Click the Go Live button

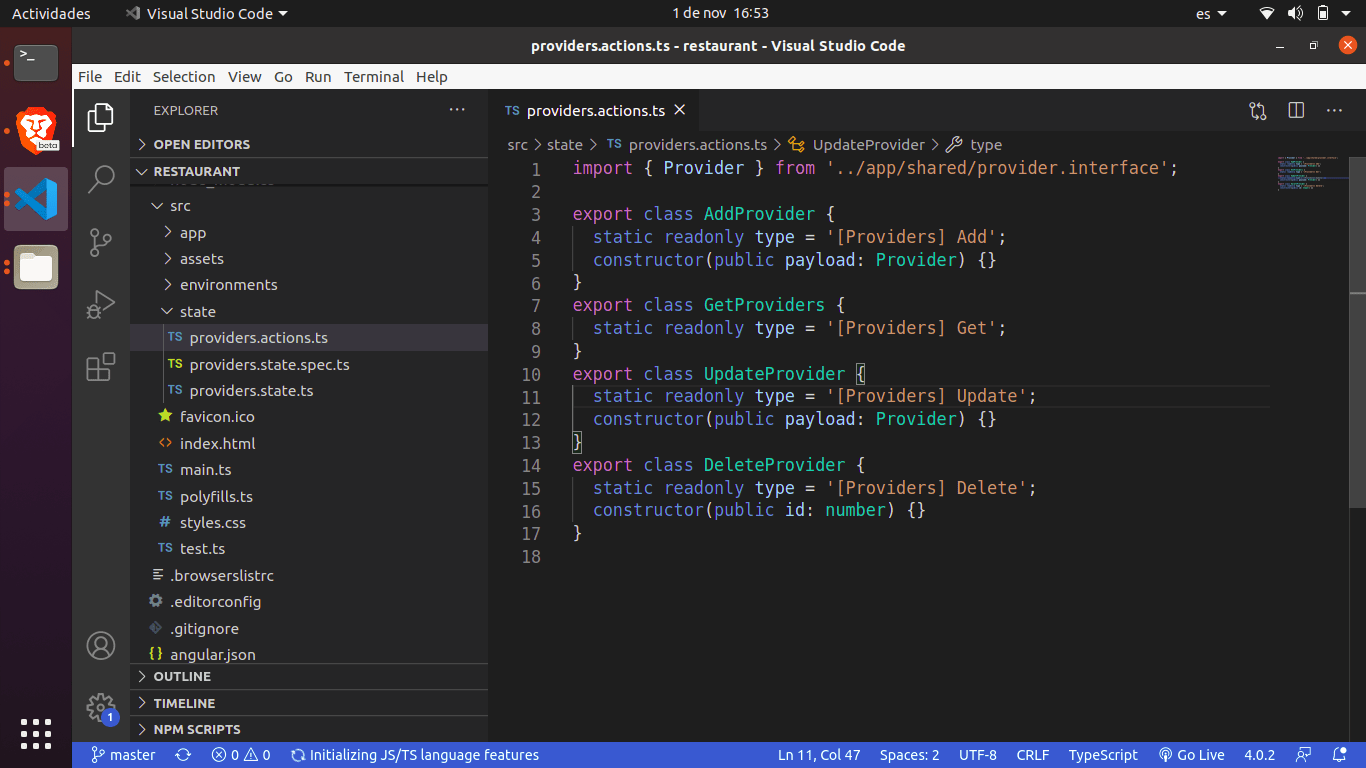1191,755
